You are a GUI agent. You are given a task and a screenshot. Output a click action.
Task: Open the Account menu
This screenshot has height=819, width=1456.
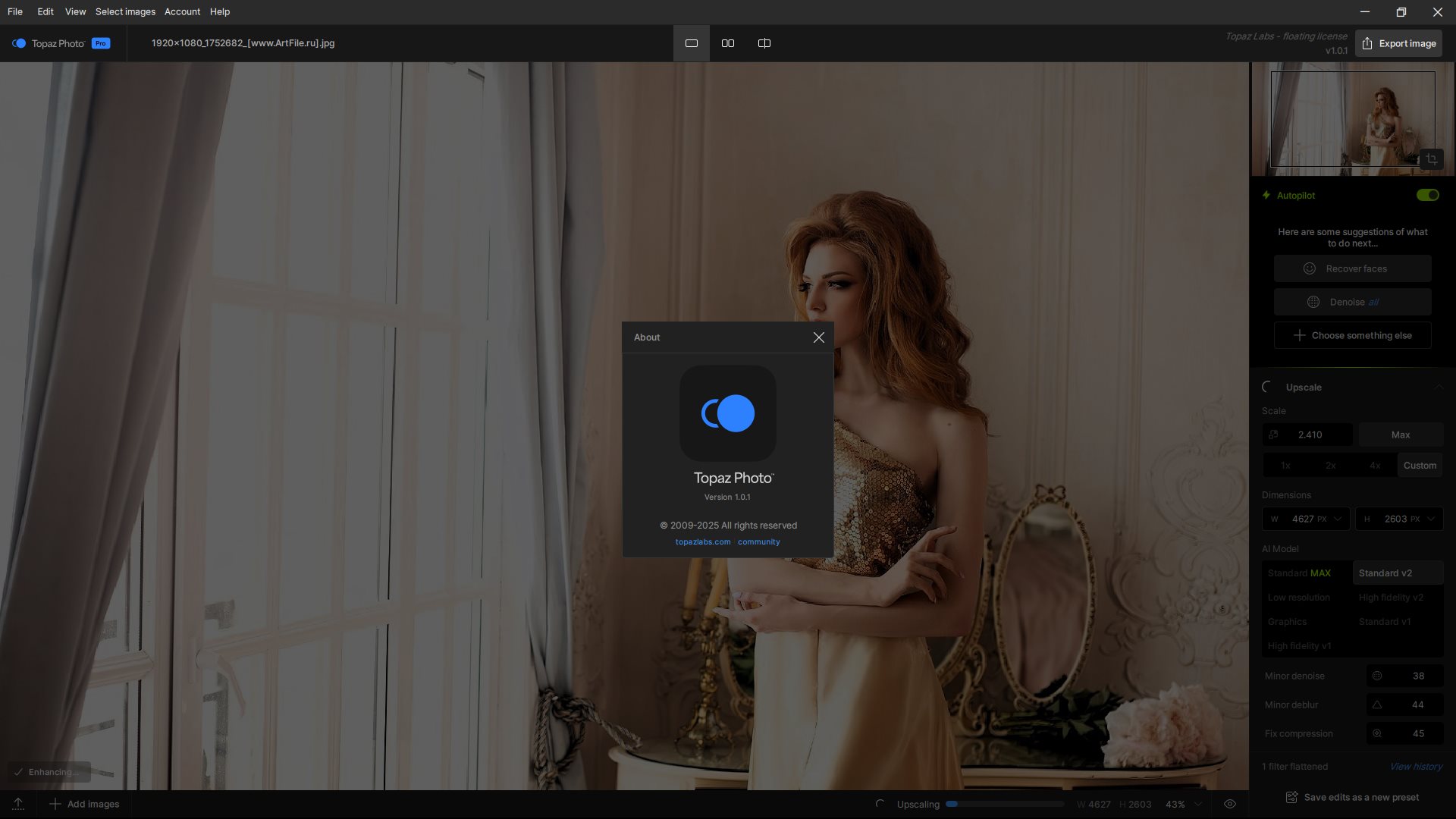182,11
